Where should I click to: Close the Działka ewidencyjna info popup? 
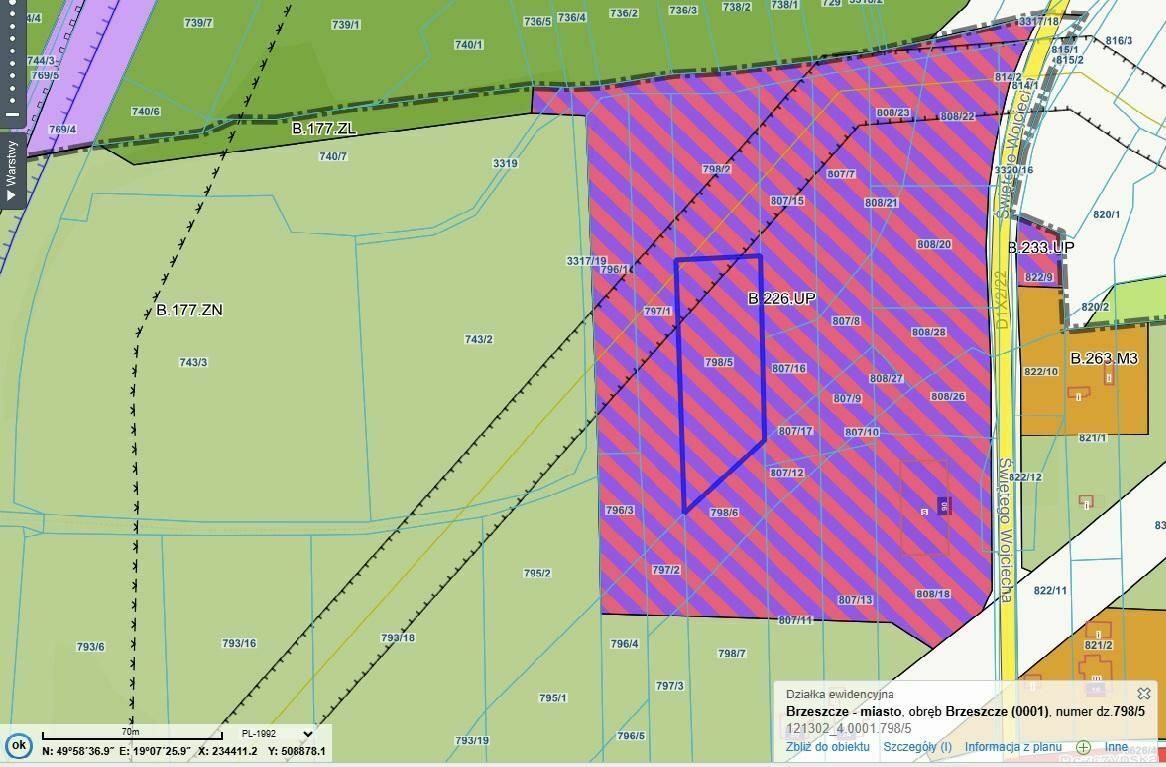tap(1143, 693)
